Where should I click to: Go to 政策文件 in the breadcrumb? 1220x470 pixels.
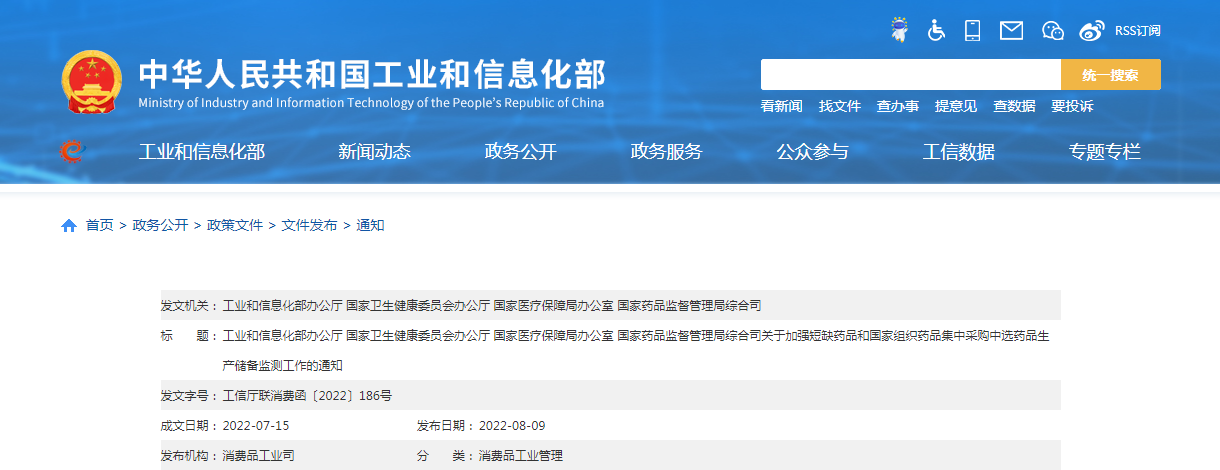pos(235,226)
